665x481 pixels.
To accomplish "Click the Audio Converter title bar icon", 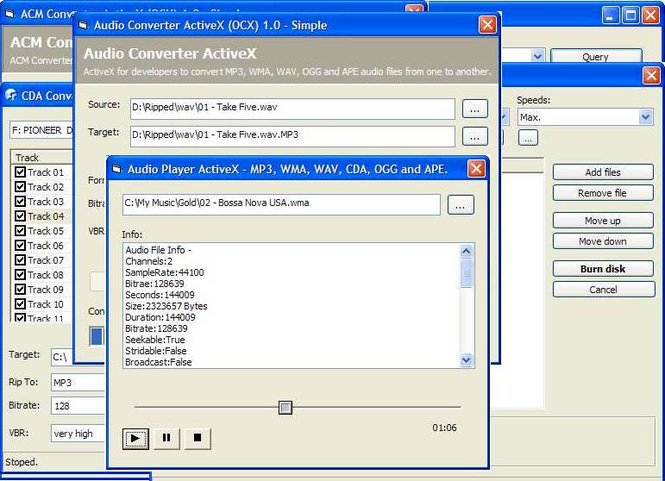I will tap(83, 25).
